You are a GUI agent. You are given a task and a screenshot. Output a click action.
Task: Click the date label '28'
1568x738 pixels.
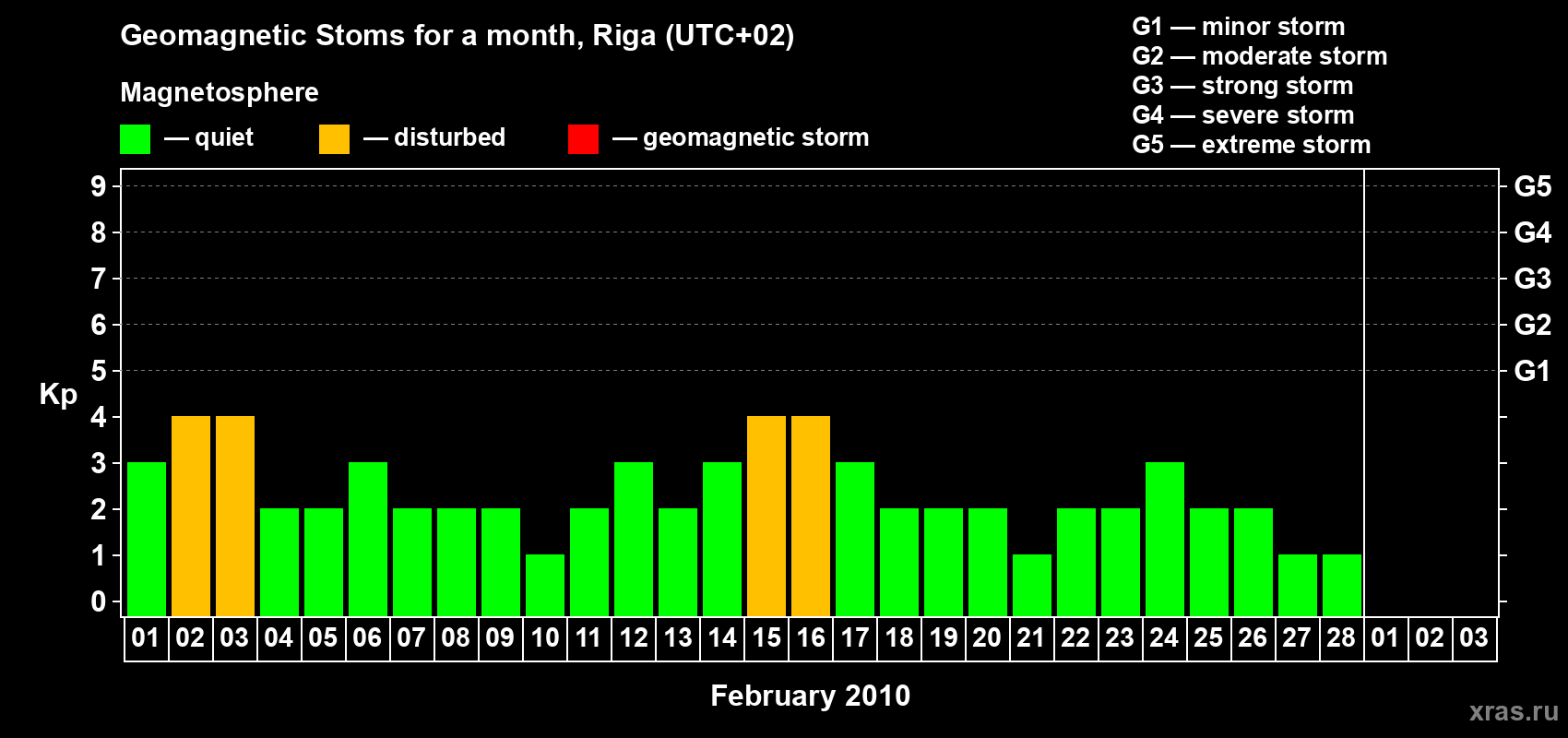[1341, 637]
